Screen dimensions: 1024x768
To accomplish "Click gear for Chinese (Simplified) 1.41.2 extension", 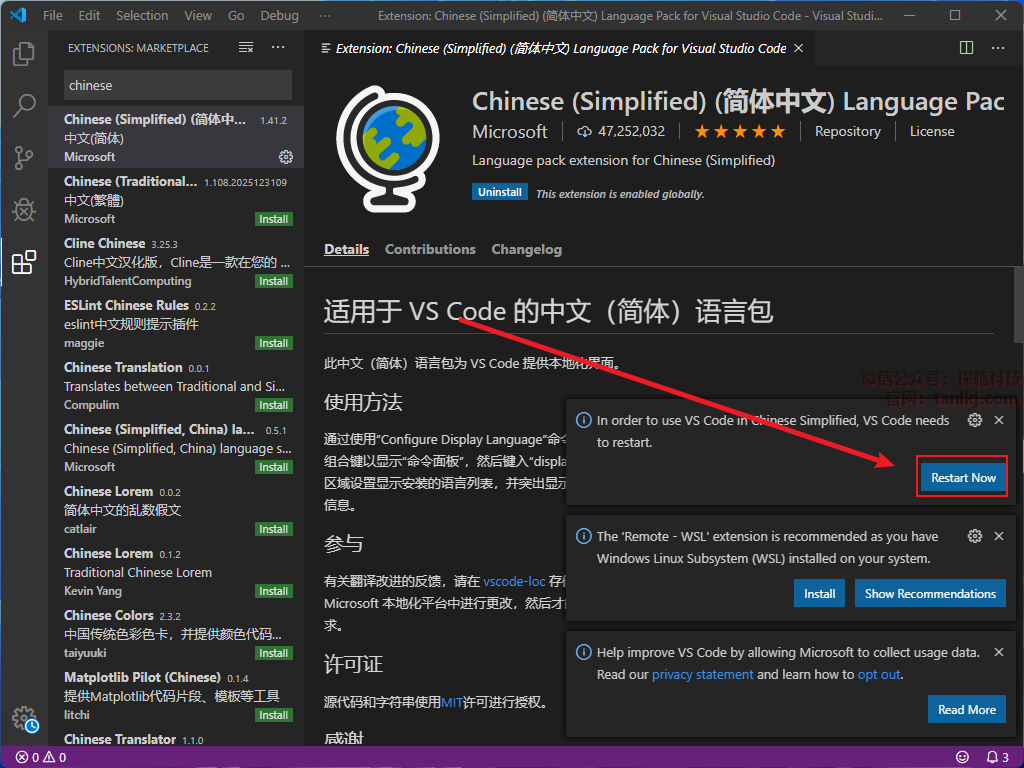I will (285, 157).
